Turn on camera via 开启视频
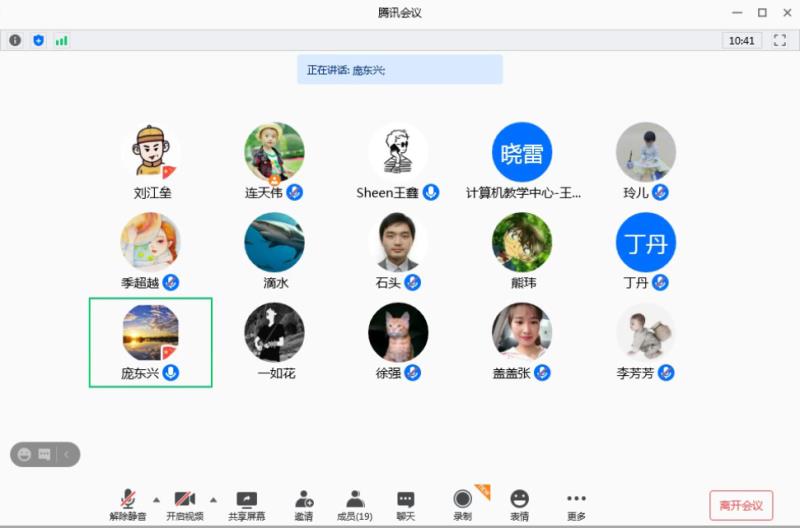The width and height of the screenshot is (800, 528). tap(184, 505)
